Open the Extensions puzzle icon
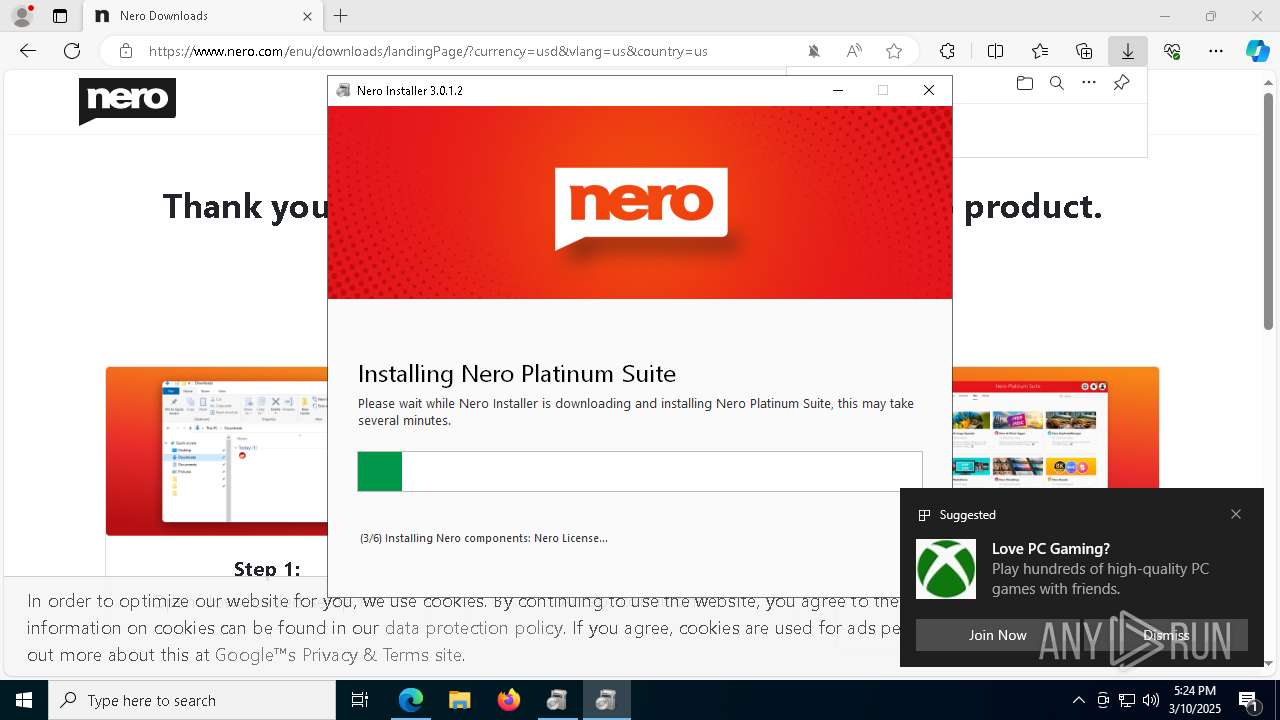Viewport: 1280px width, 720px height. click(x=947, y=51)
